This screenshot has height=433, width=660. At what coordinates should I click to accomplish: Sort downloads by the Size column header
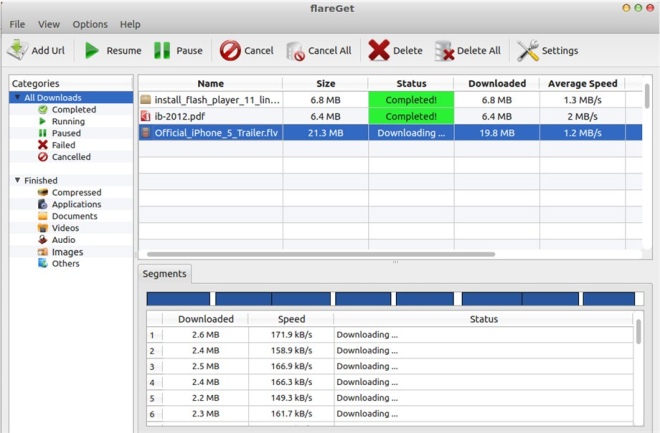[325, 83]
